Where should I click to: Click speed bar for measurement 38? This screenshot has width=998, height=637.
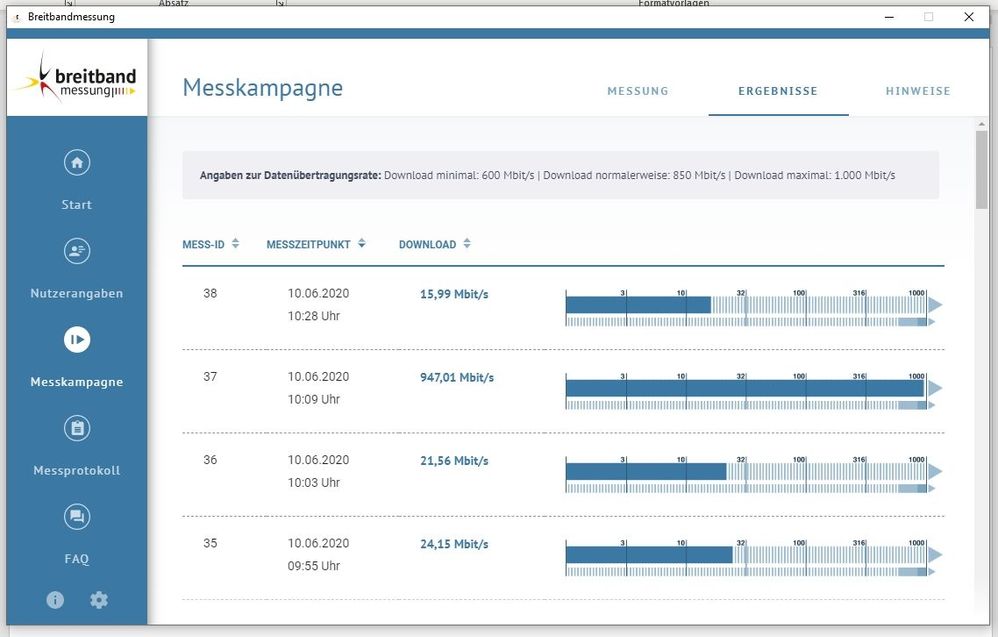point(754,308)
